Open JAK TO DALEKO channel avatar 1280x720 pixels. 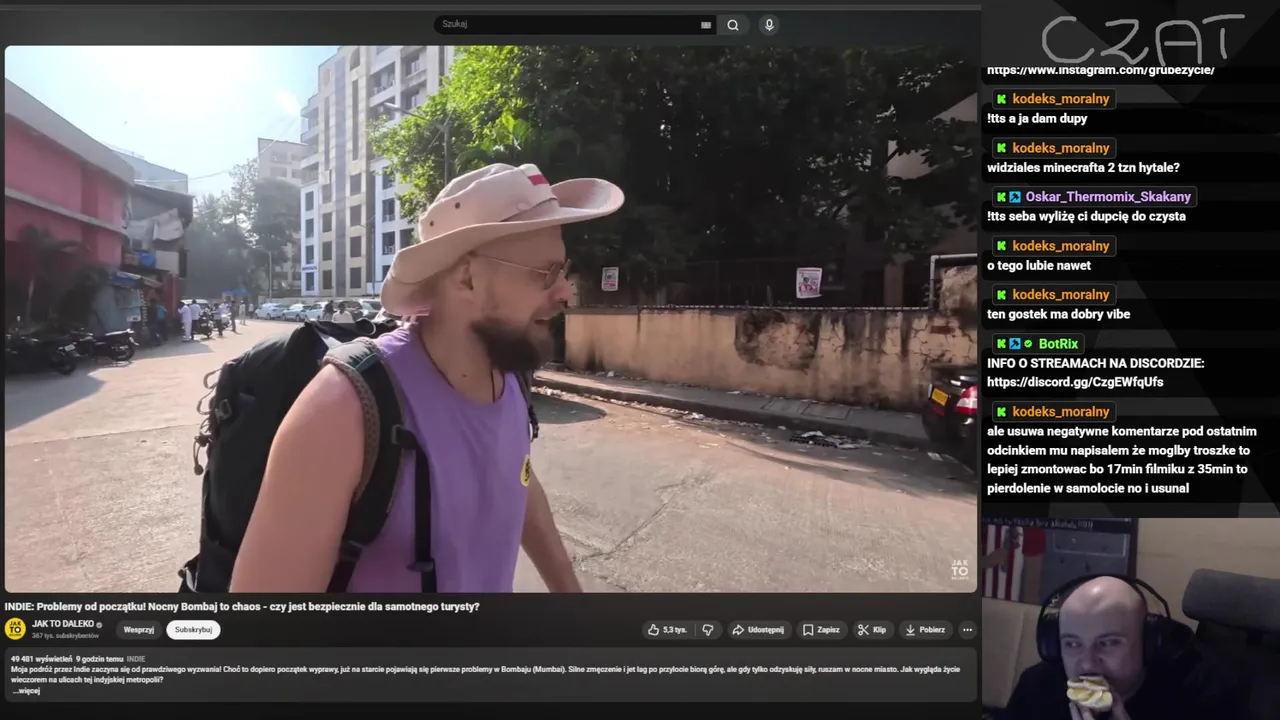[x=15, y=629]
